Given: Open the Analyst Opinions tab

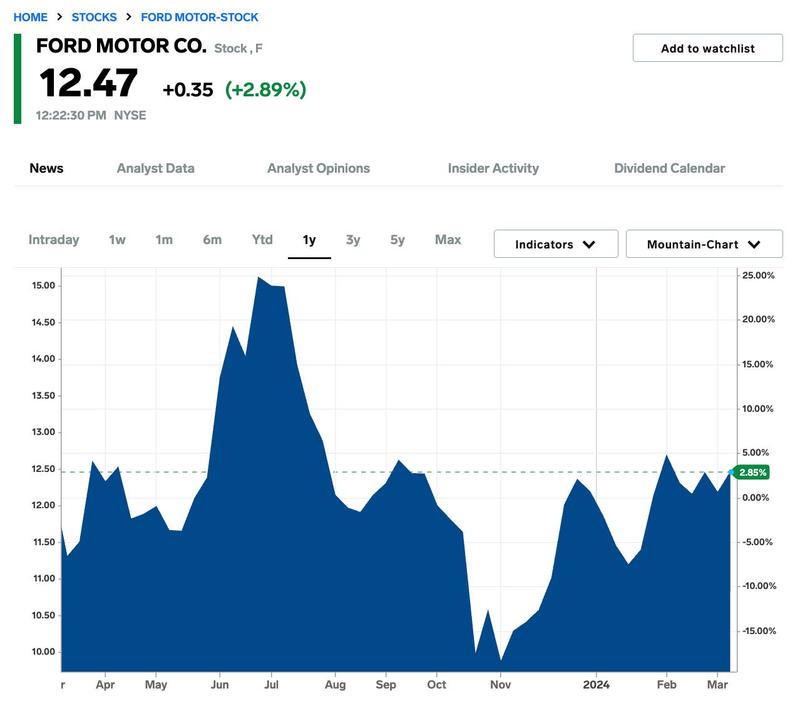Looking at the screenshot, I should (x=318, y=168).
